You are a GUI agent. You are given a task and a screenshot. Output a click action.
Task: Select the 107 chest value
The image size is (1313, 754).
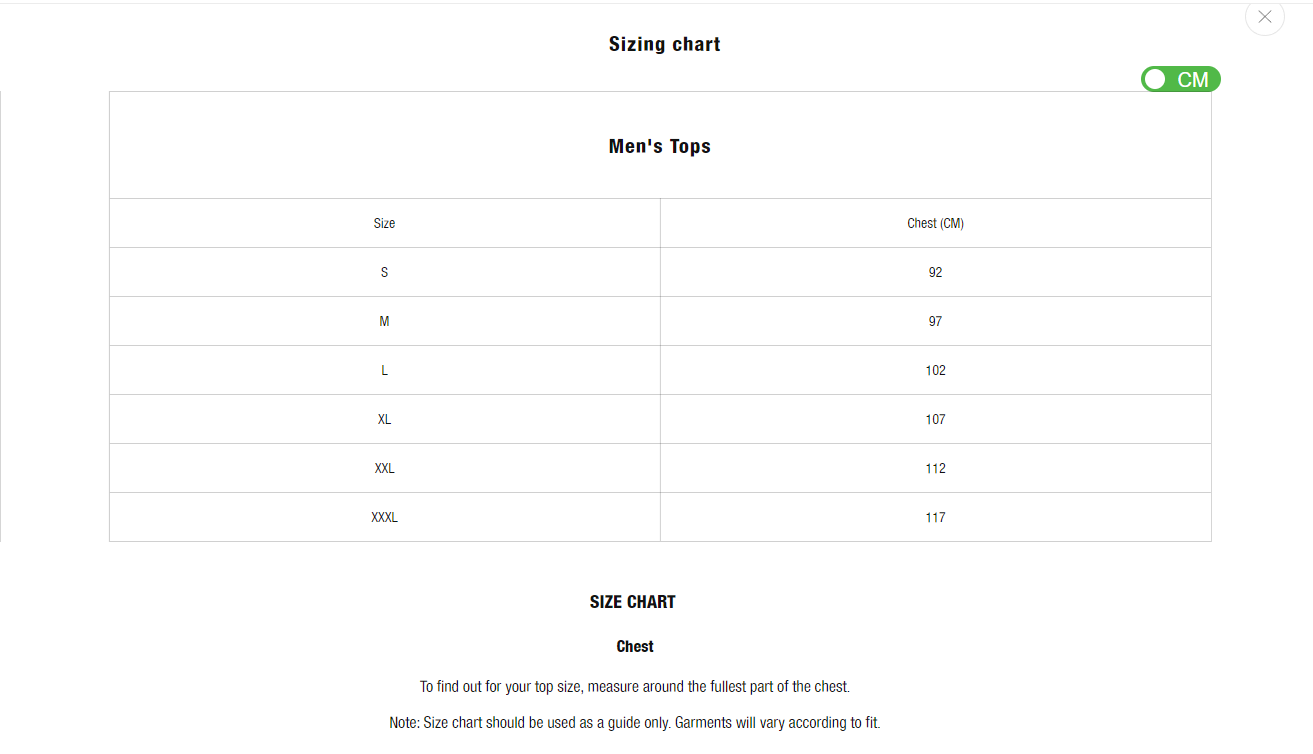(935, 419)
